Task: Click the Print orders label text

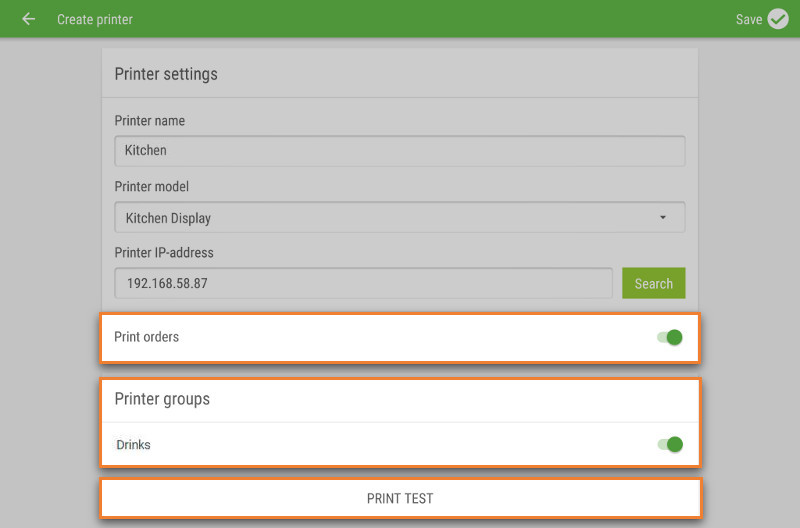Action: click(146, 337)
